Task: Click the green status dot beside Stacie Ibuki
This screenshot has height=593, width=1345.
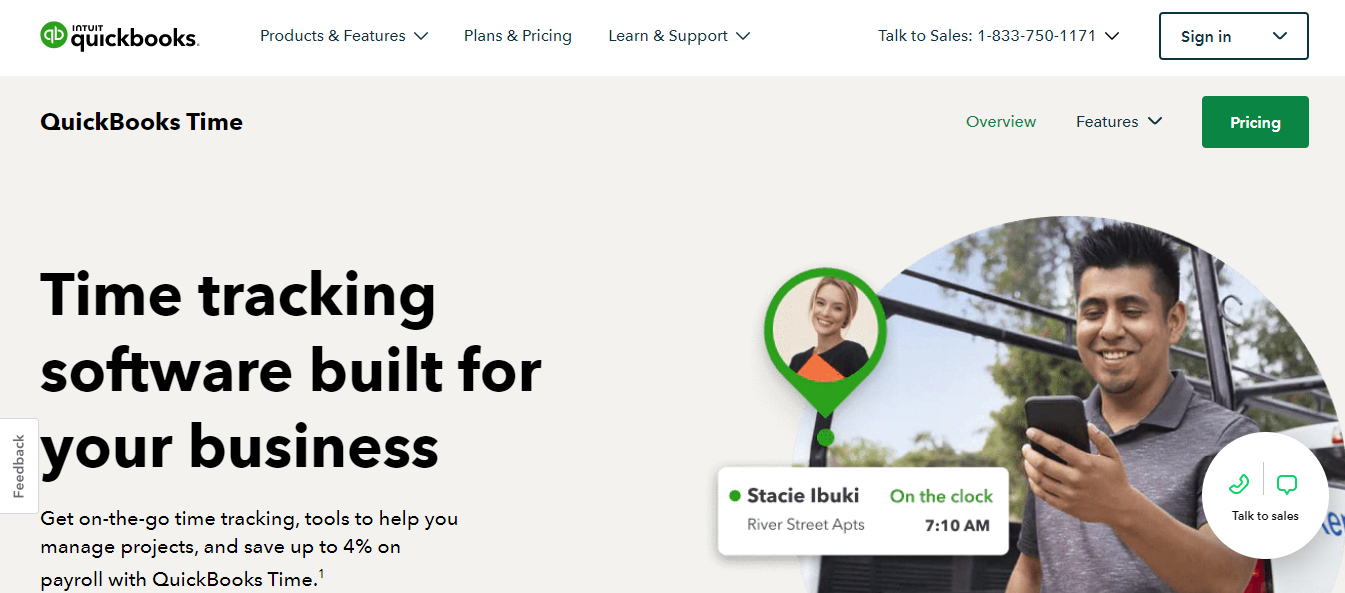Action: tap(735, 496)
